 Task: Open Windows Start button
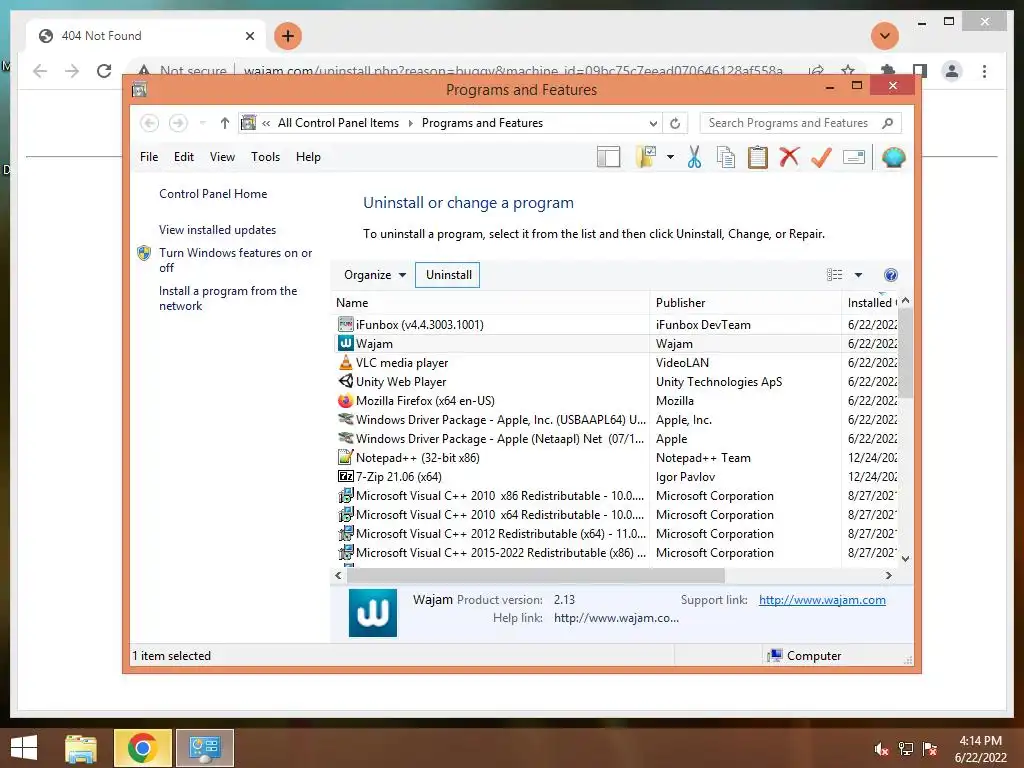coord(24,748)
